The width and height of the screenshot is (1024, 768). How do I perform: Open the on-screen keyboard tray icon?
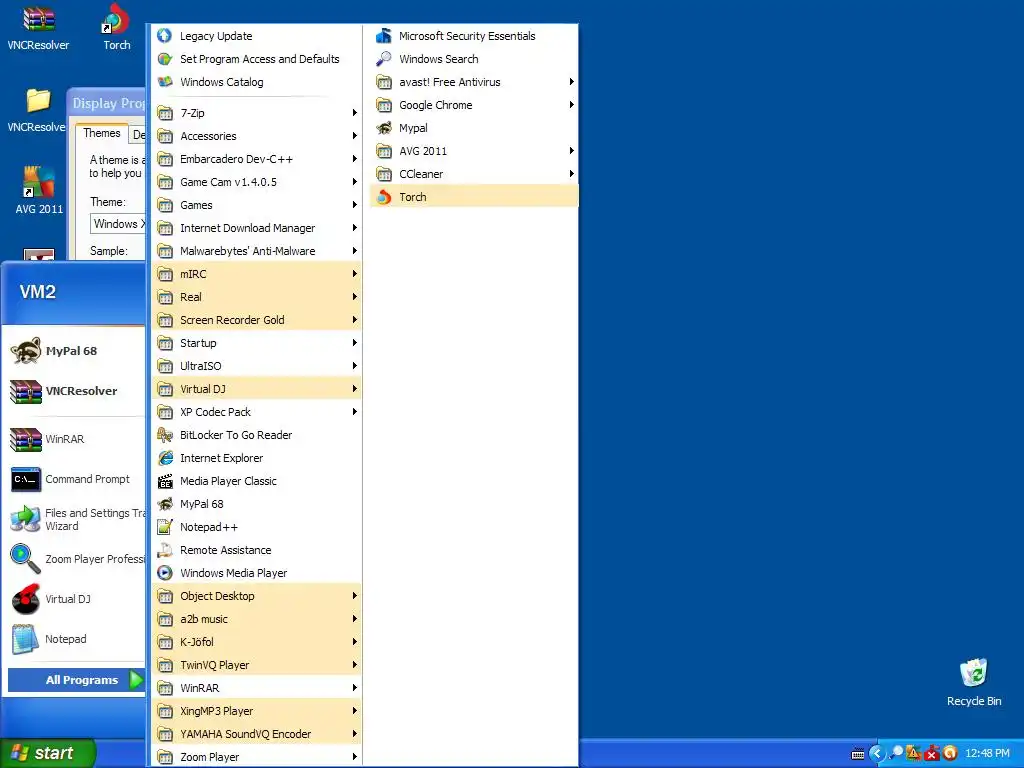pos(858,754)
